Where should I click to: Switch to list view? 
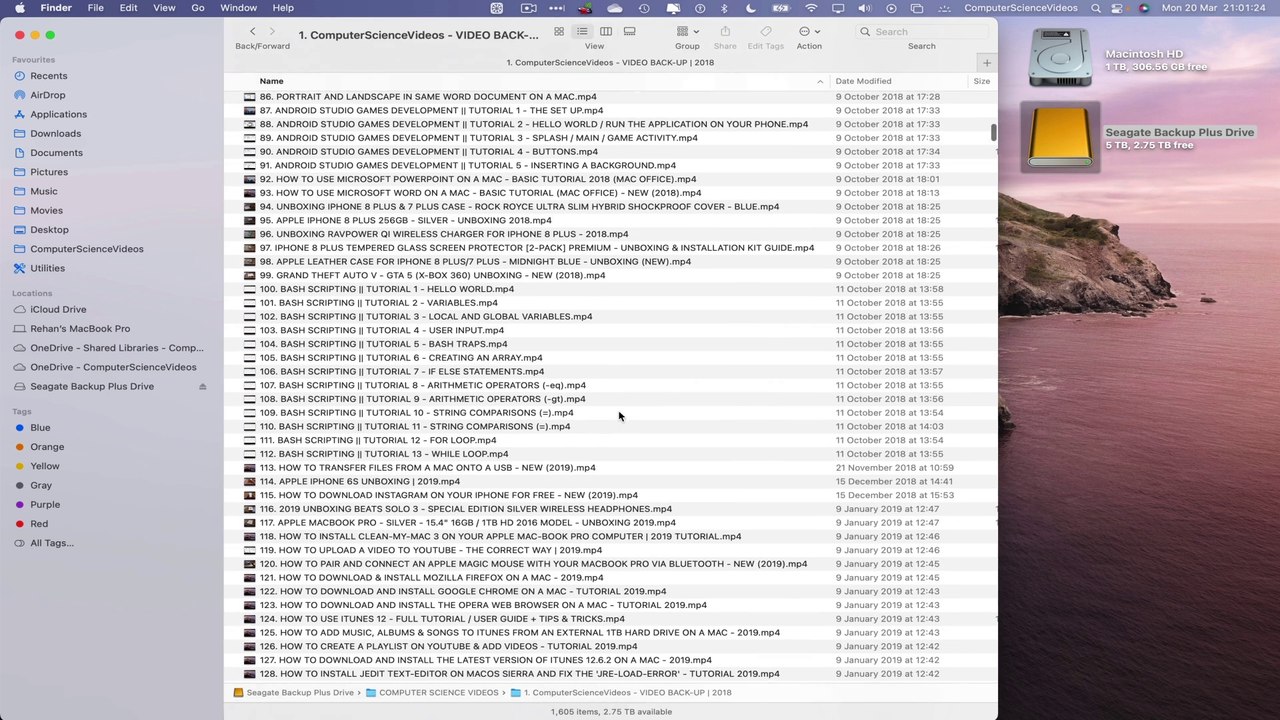tap(582, 32)
